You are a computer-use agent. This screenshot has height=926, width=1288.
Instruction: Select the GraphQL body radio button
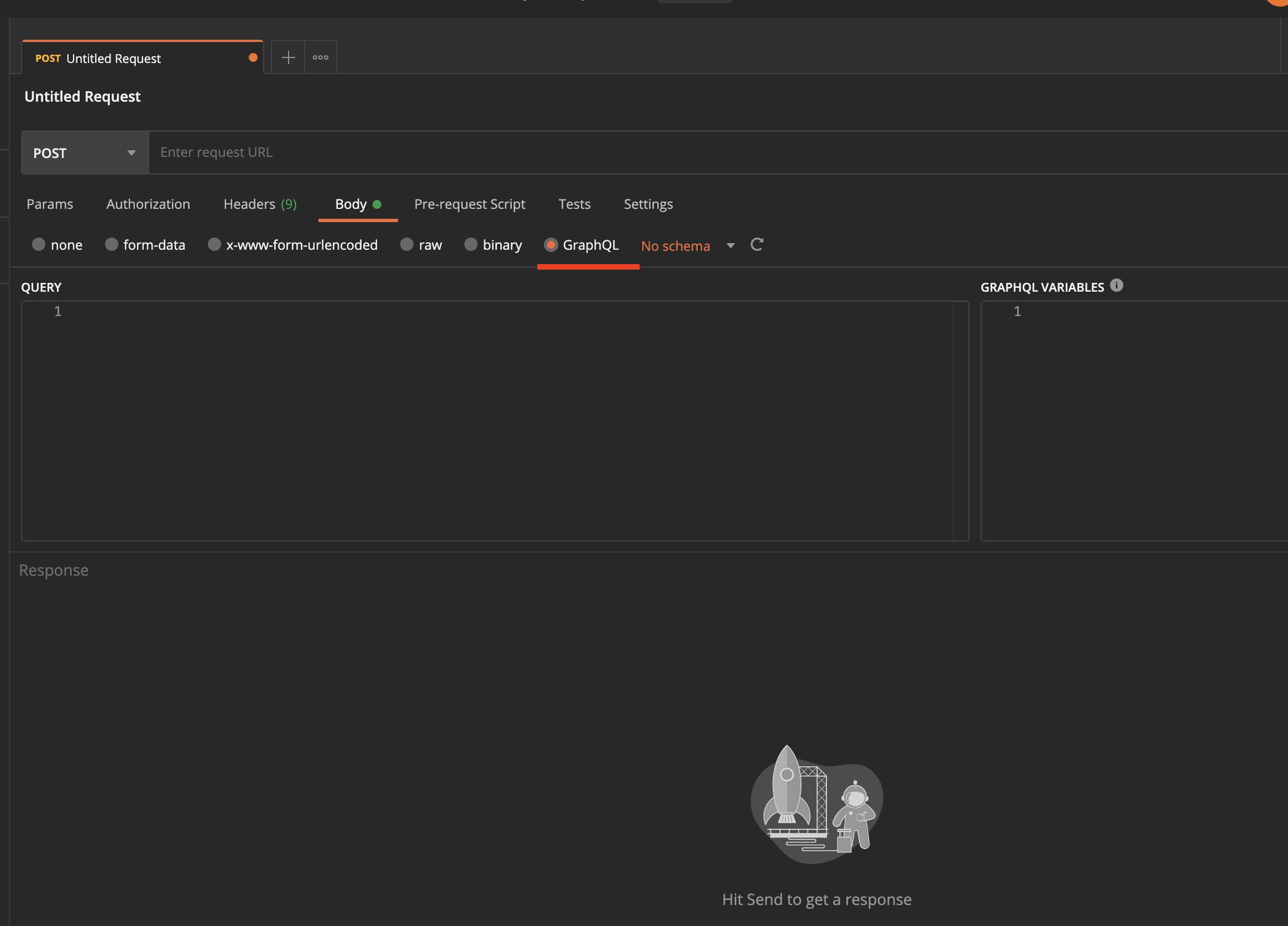pos(550,245)
